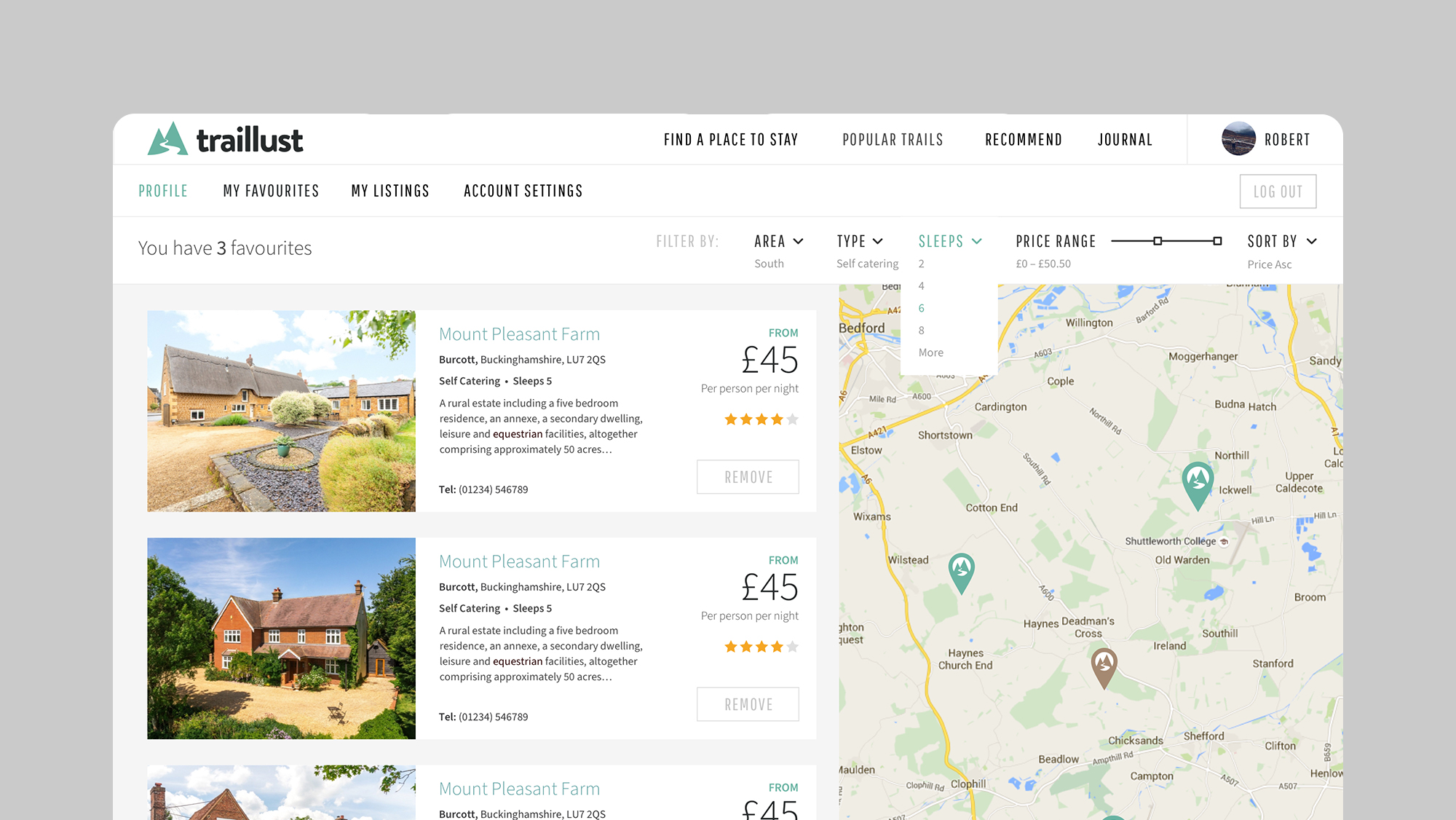
Task: Expand the Area filter dropdown
Action: click(x=778, y=241)
